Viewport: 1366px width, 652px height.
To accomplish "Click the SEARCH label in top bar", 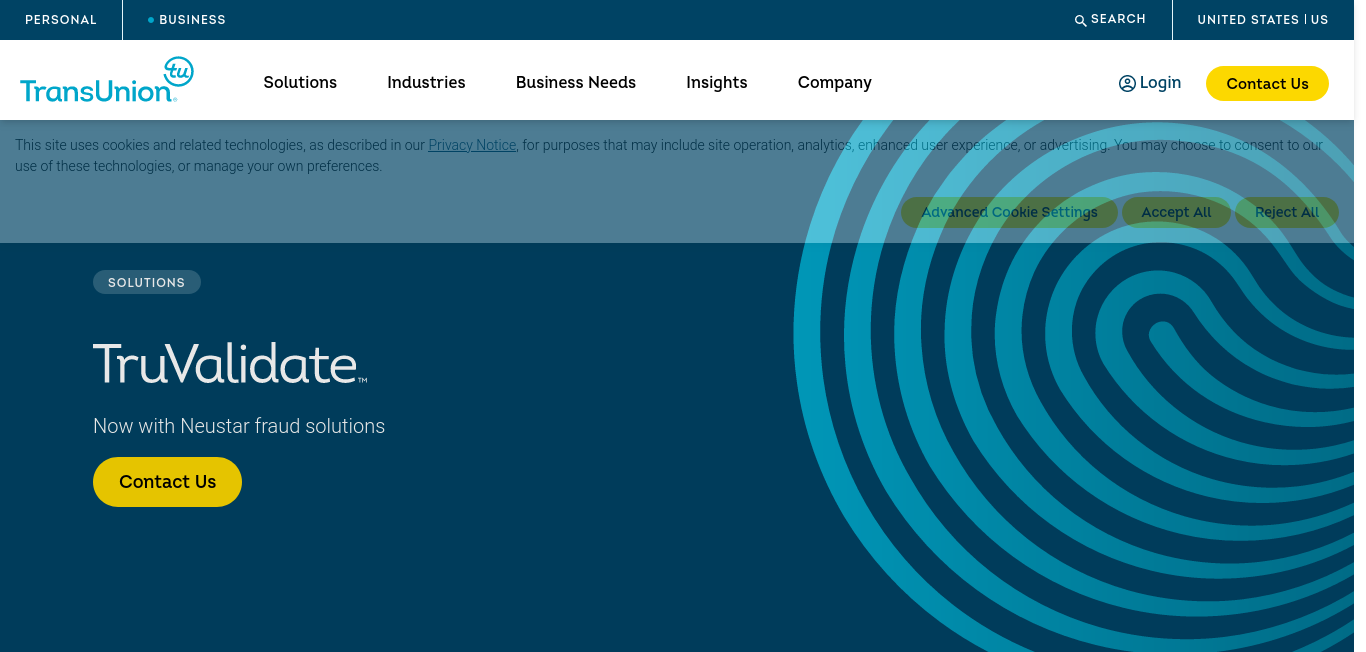I will click(1118, 19).
